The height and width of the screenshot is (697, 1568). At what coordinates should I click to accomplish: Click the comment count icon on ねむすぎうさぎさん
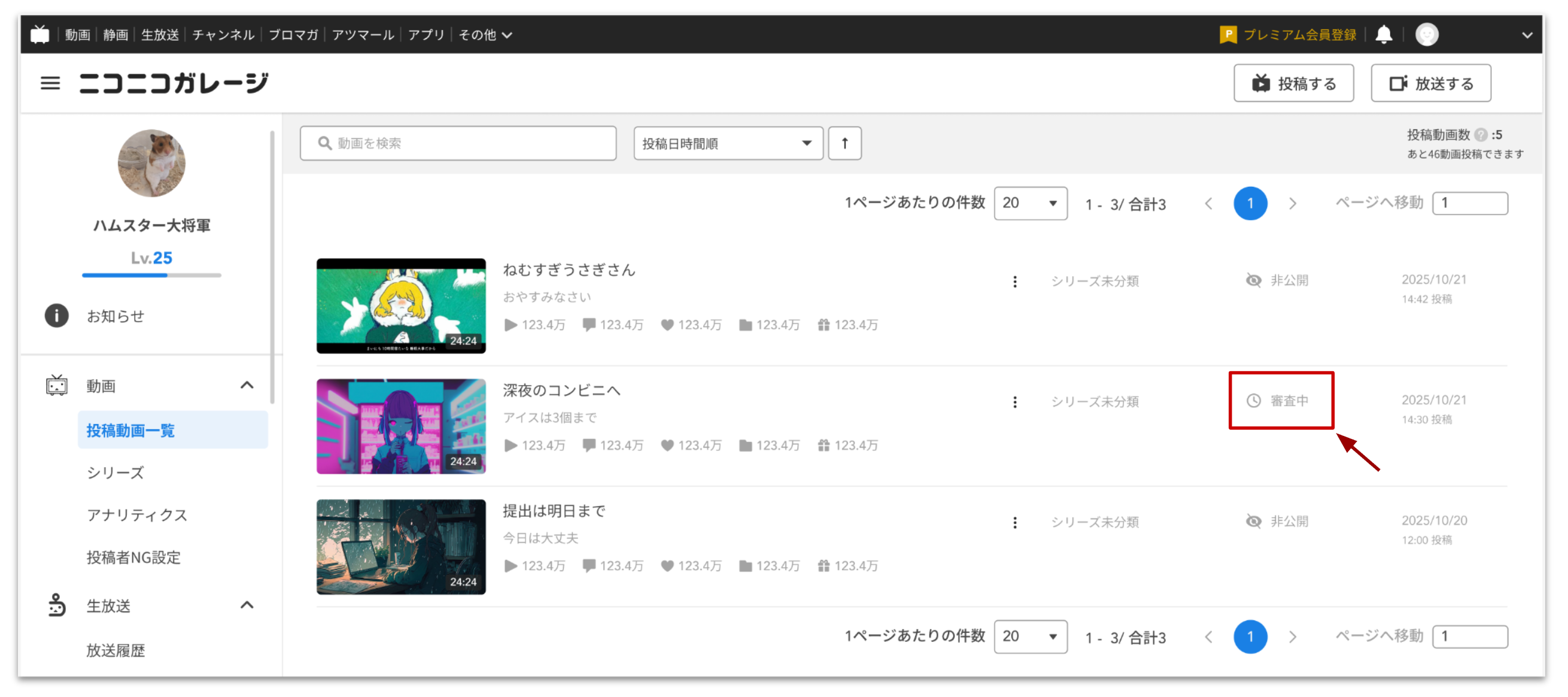point(589,325)
